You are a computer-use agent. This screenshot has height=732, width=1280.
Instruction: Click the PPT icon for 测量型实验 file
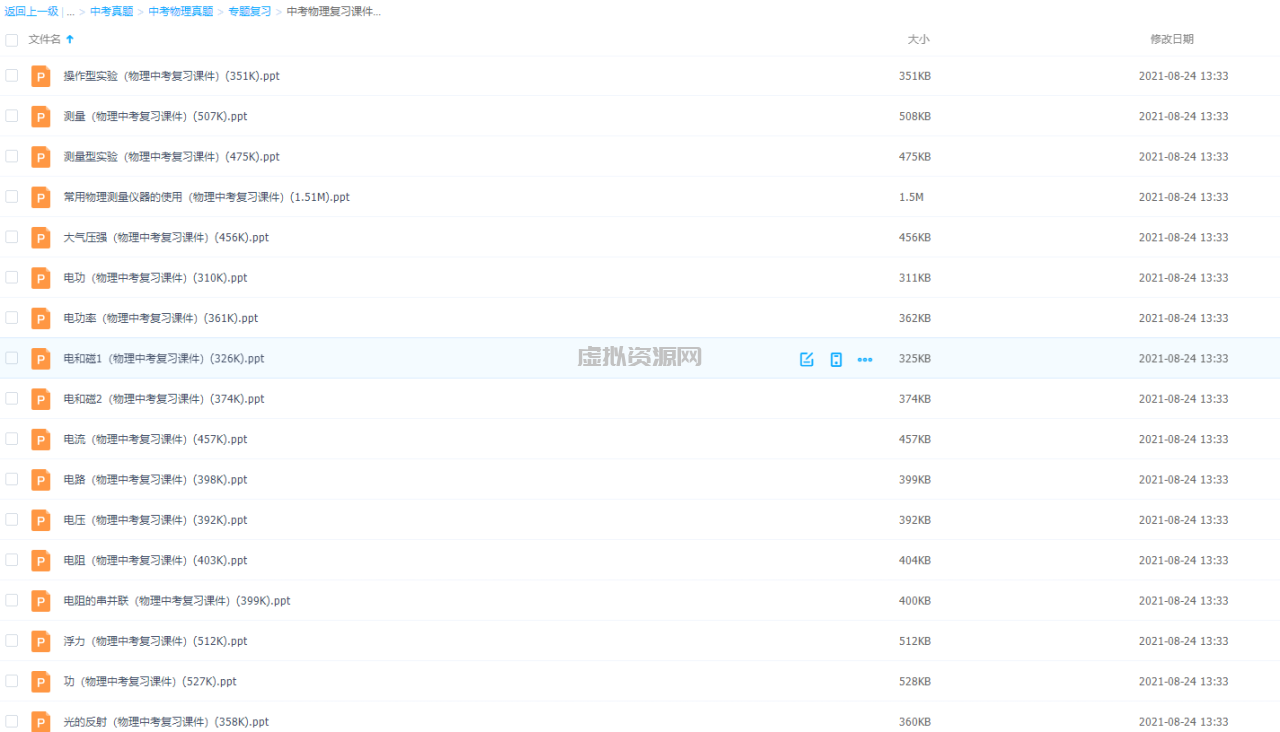tap(41, 157)
